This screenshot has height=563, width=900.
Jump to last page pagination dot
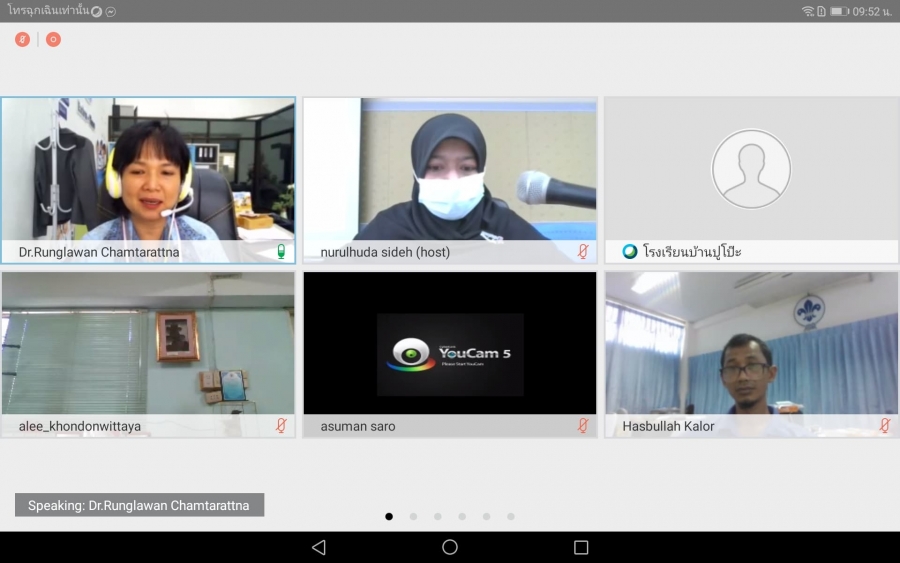point(511,517)
